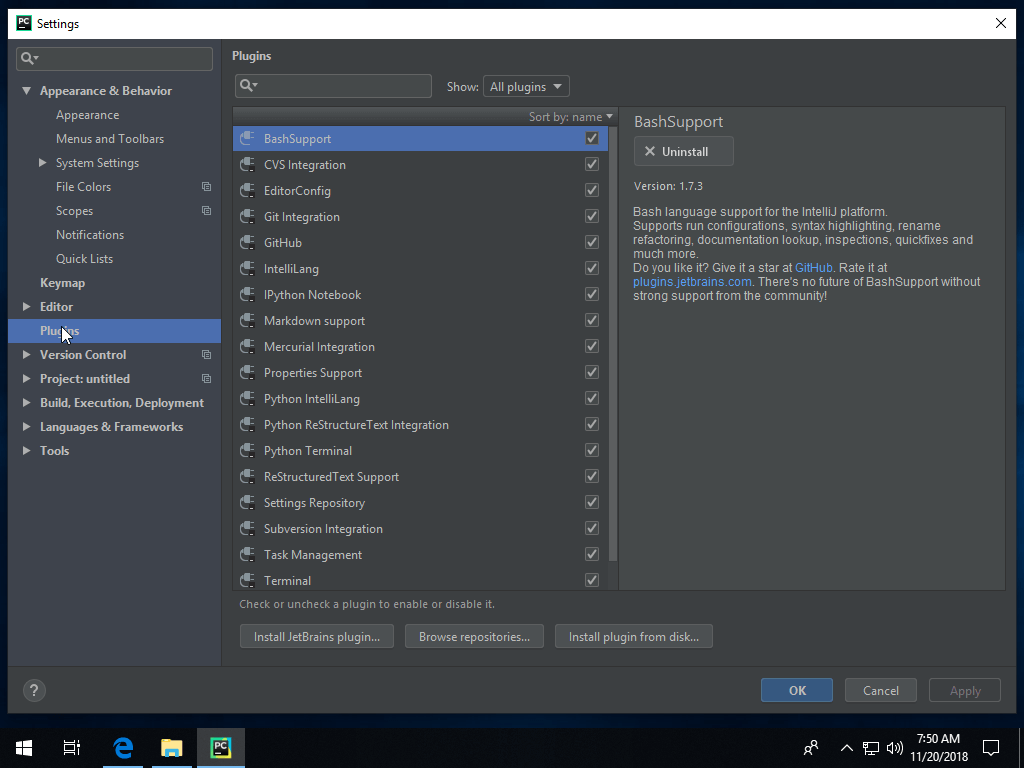The width and height of the screenshot is (1024, 768).
Task: Expand the Tools settings node
Action: click(x=26, y=451)
